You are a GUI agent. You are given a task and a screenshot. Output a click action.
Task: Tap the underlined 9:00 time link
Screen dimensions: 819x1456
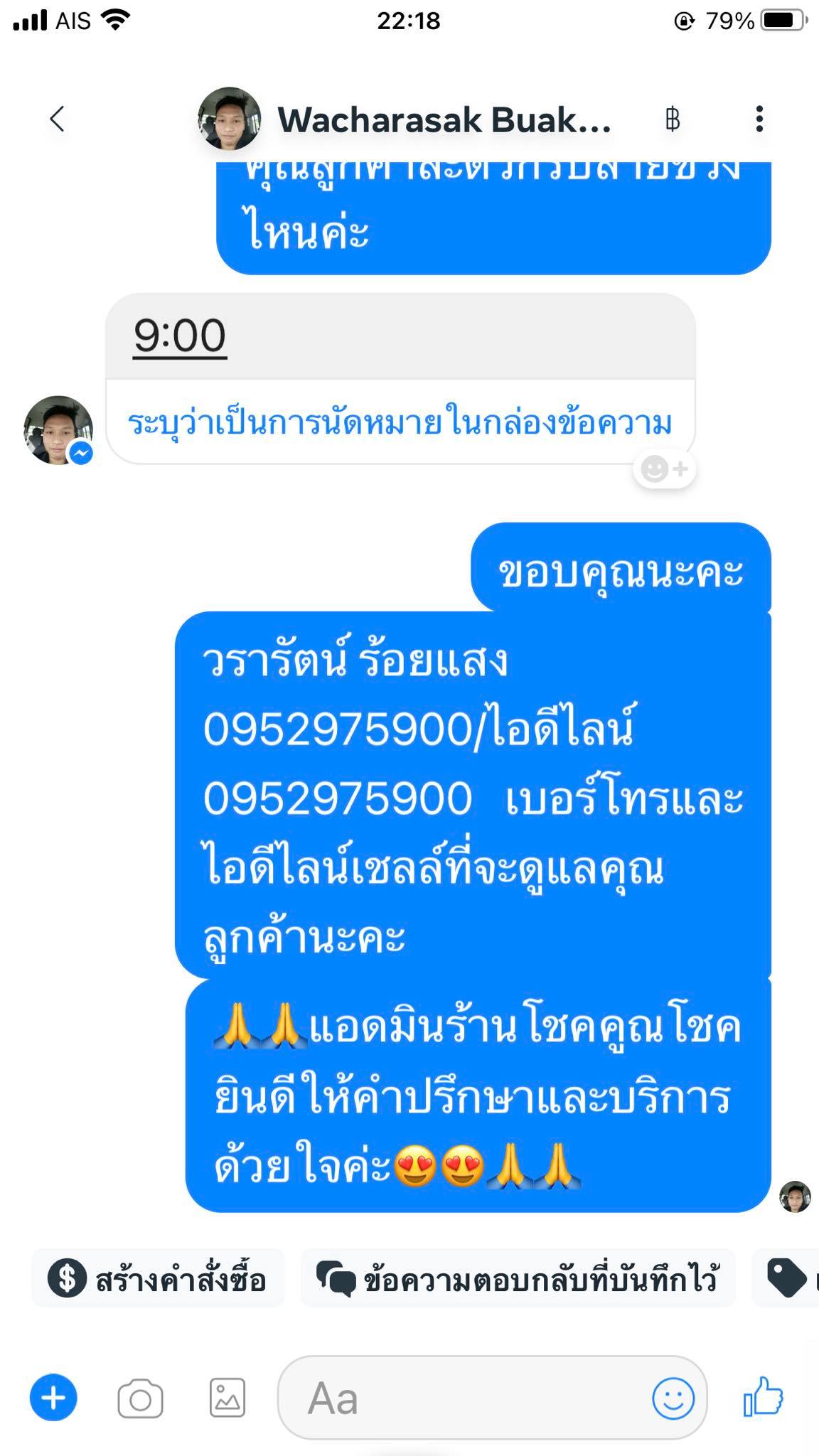tap(180, 336)
